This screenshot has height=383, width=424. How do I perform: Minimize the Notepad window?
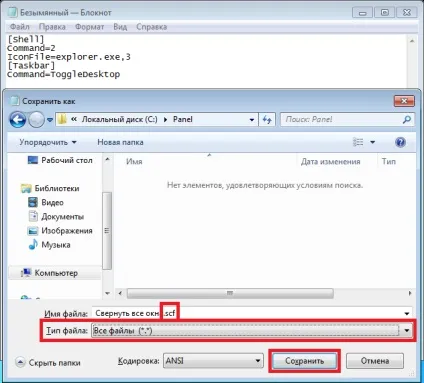pos(363,13)
